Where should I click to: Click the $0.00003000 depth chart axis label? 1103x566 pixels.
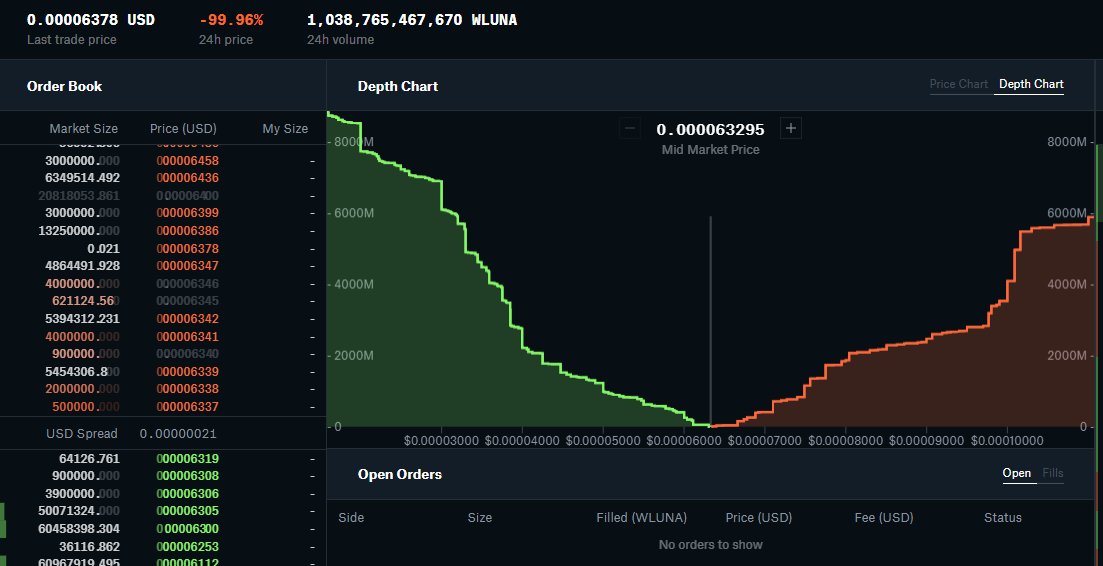pyautogui.click(x=442, y=441)
